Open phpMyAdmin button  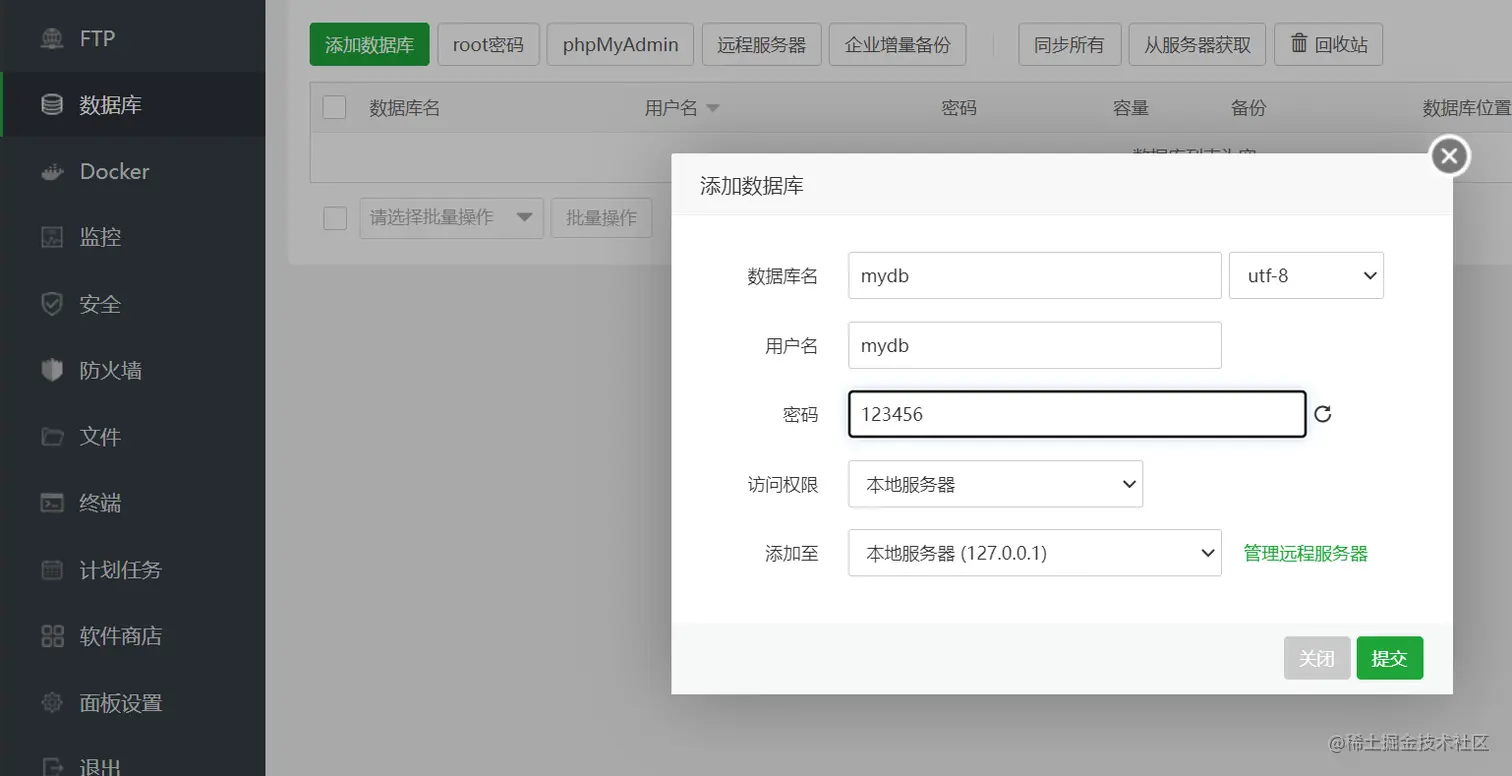pyautogui.click(x=621, y=45)
